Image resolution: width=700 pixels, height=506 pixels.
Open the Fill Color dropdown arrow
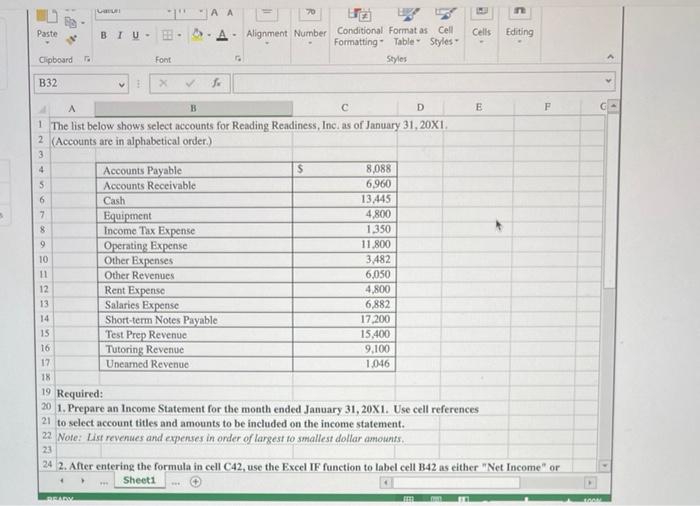tap(208, 35)
